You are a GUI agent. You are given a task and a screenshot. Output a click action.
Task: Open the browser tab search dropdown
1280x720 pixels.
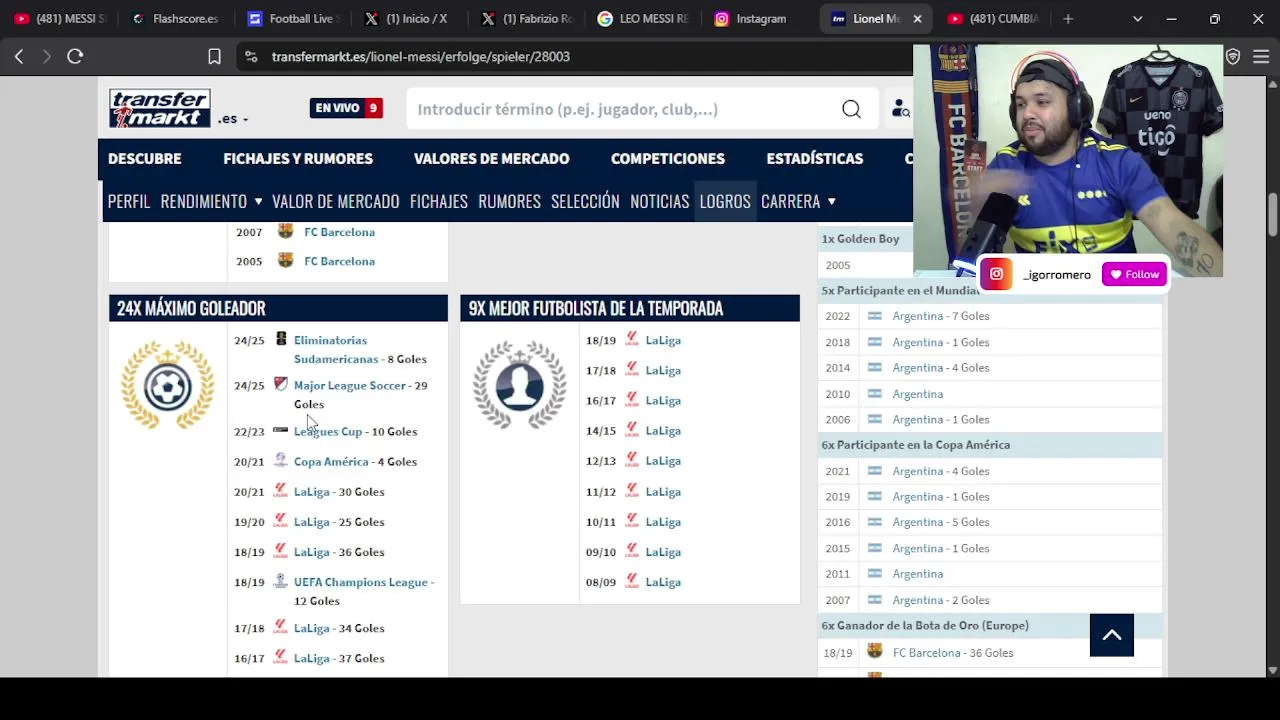click(1137, 18)
